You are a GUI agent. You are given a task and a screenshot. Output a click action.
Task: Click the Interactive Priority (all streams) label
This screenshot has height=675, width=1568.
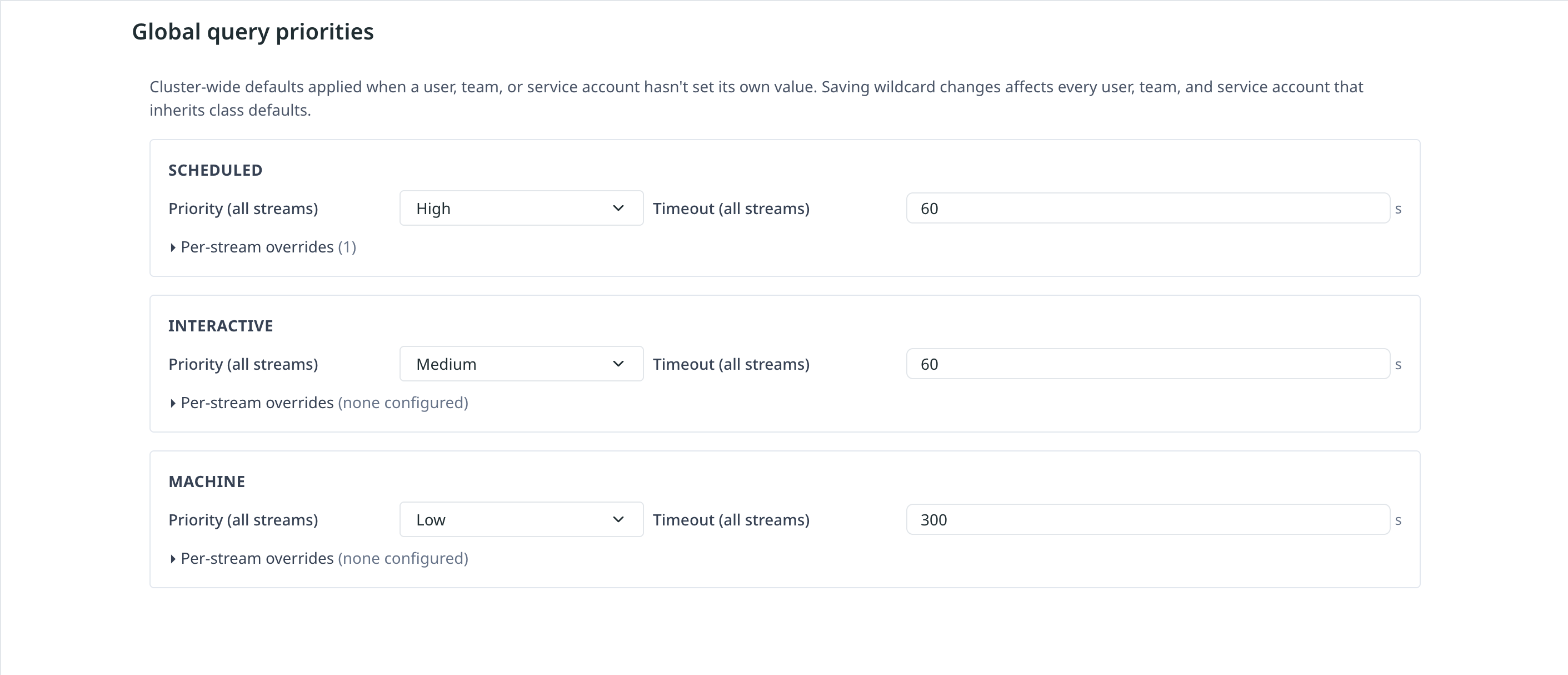point(243,364)
